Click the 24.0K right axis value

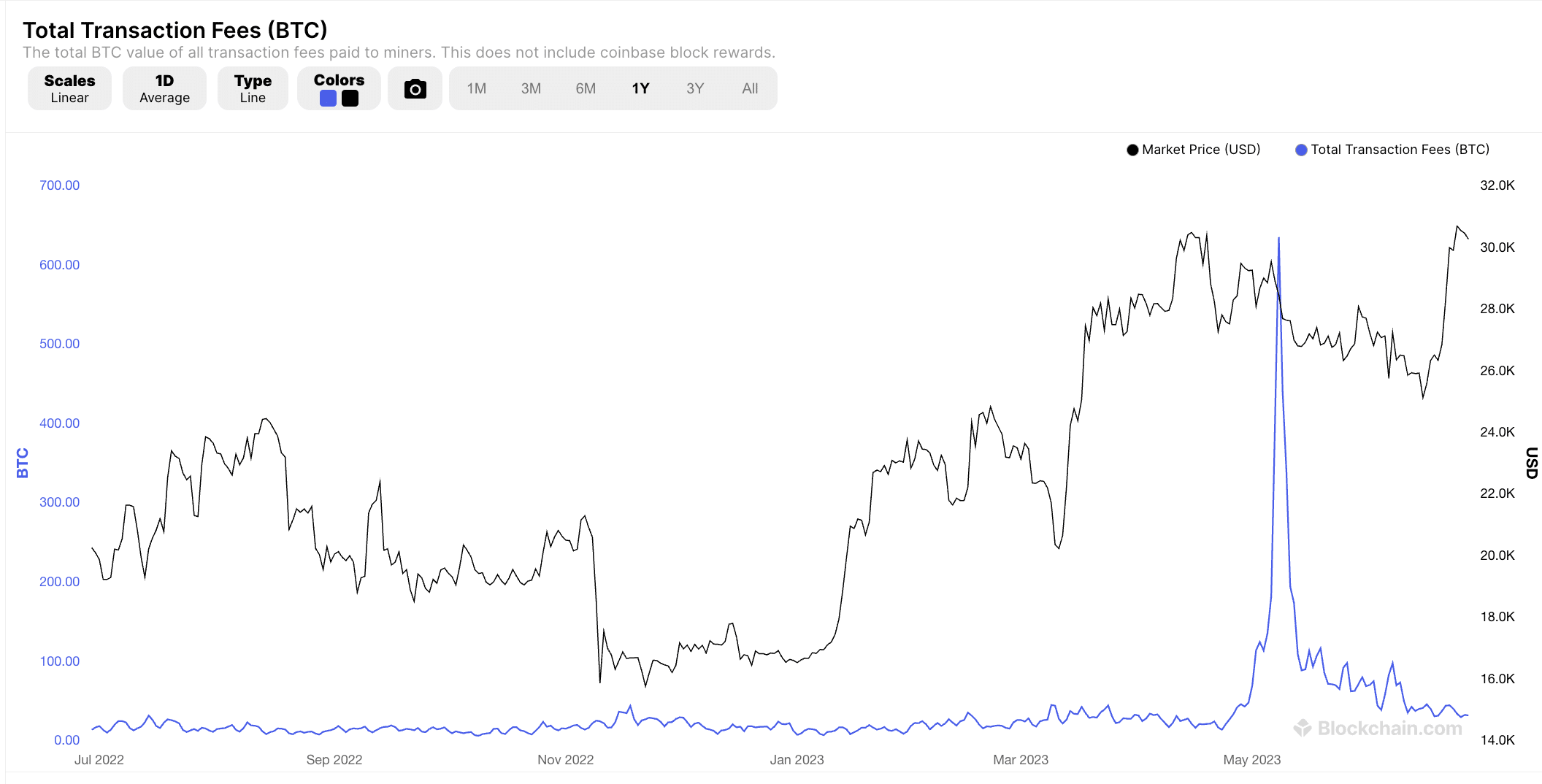1497,432
